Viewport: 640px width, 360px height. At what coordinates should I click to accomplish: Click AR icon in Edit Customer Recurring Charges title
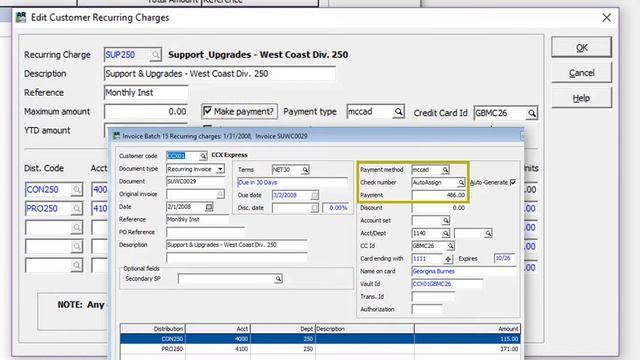click(x=21, y=17)
